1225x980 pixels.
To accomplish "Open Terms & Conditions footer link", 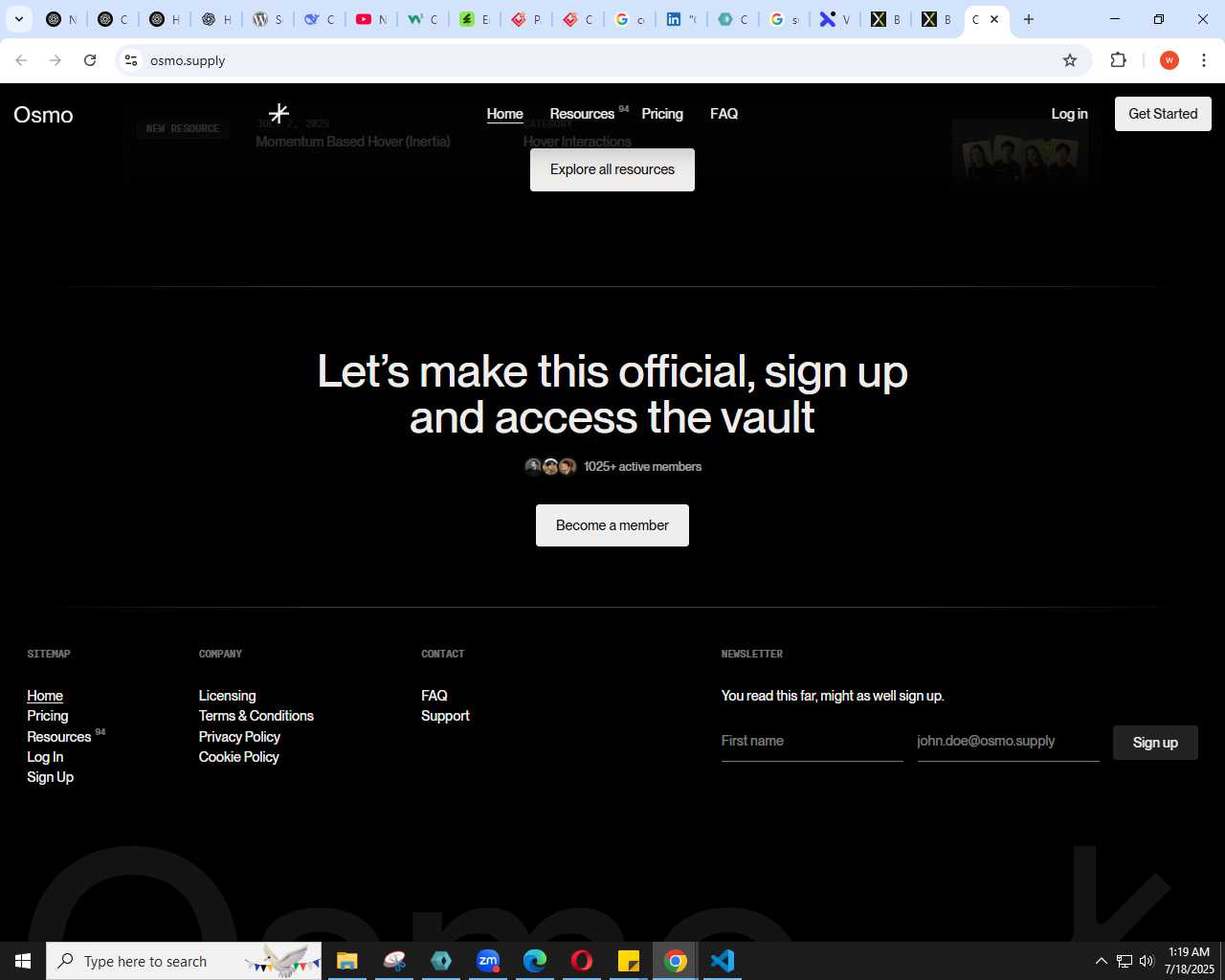I will click(256, 716).
